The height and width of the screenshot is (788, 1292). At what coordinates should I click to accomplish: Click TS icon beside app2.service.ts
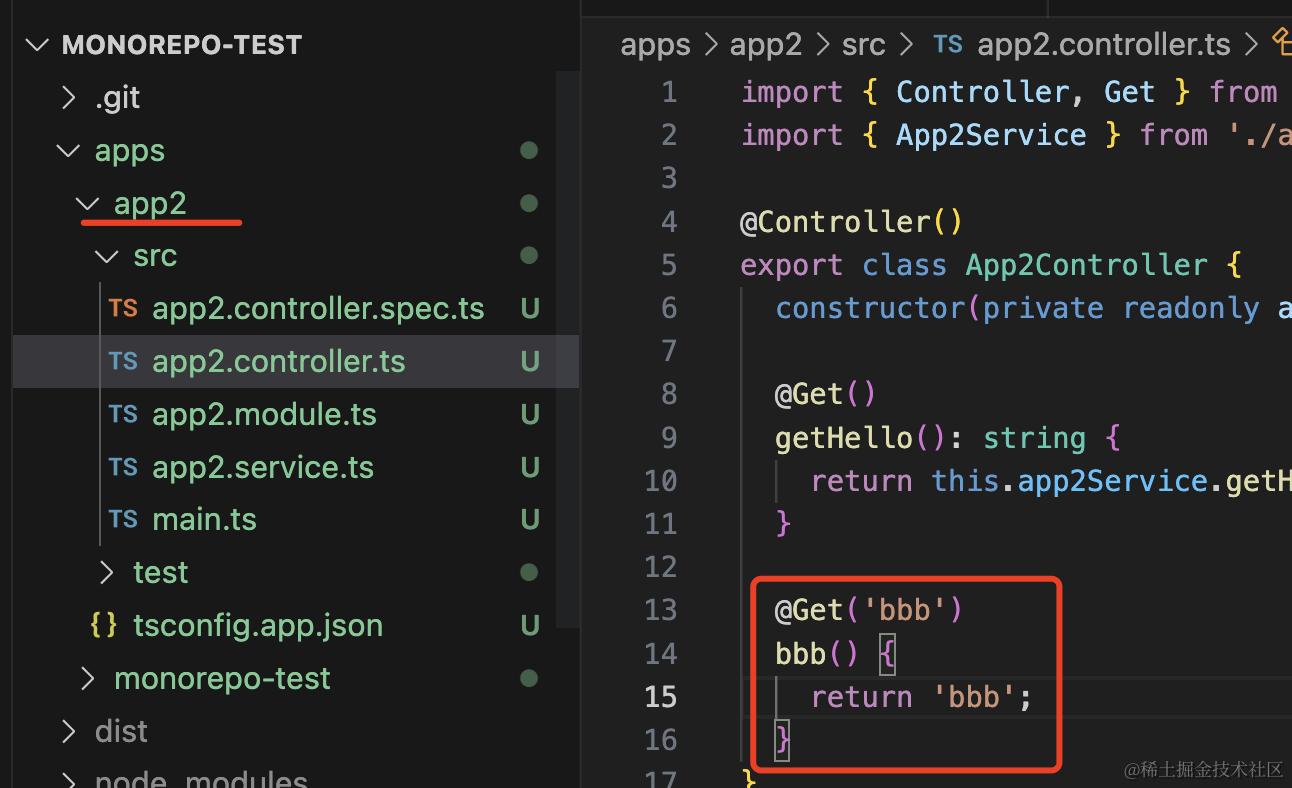click(123, 467)
